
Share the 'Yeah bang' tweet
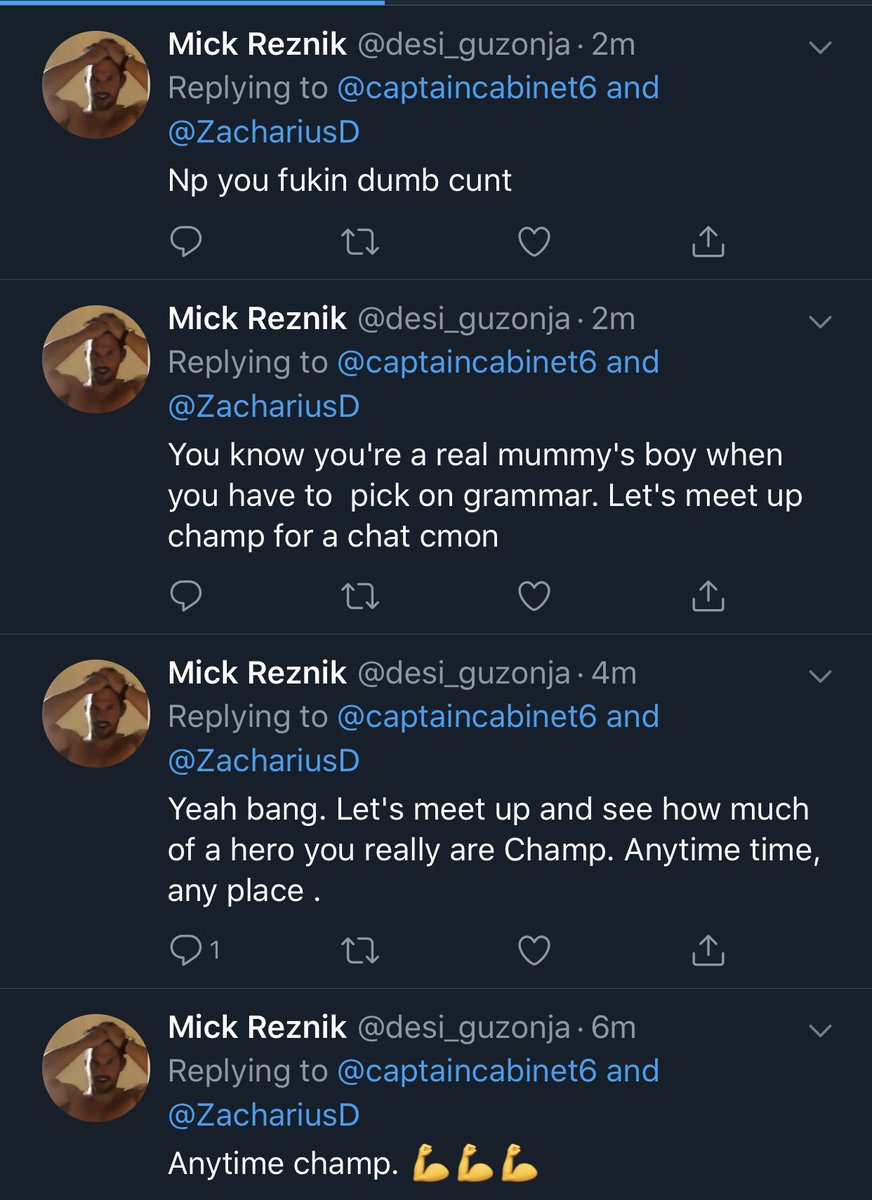tap(708, 951)
